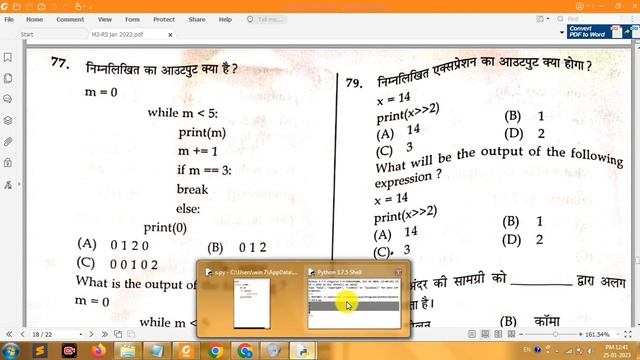The width and height of the screenshot is (640, 360).
Task: Select continuous facing view mode icon
Action: point(511,334)
